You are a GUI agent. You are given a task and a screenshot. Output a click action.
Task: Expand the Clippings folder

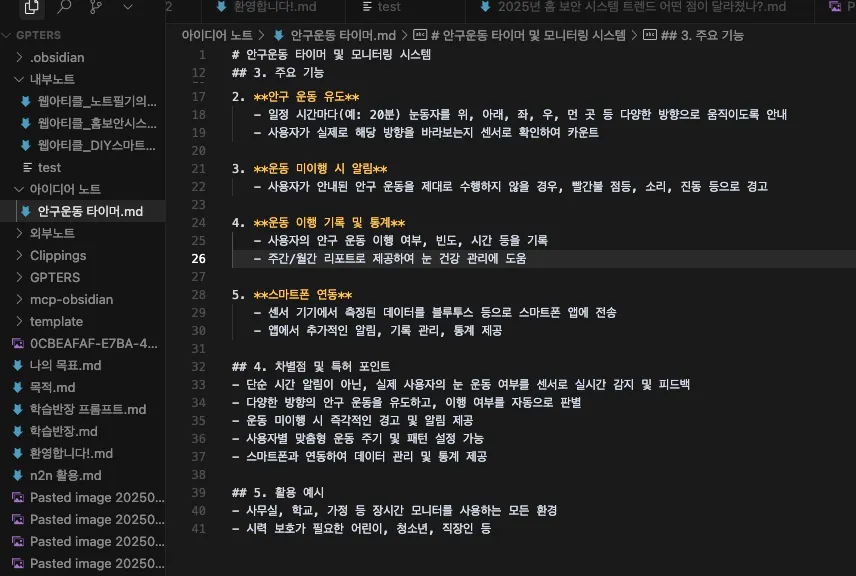point(58,256)
